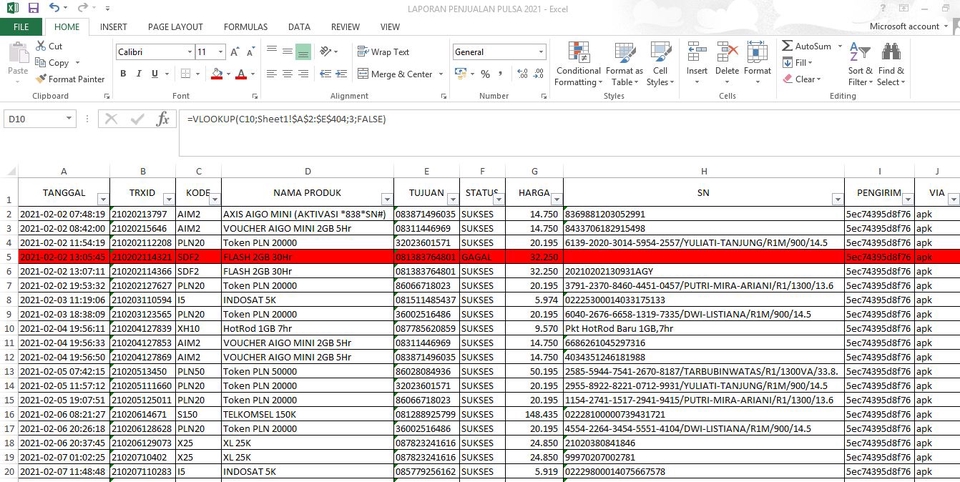Apply percent style format
Viewport: 960px width, 482px height.
(485, 74)
